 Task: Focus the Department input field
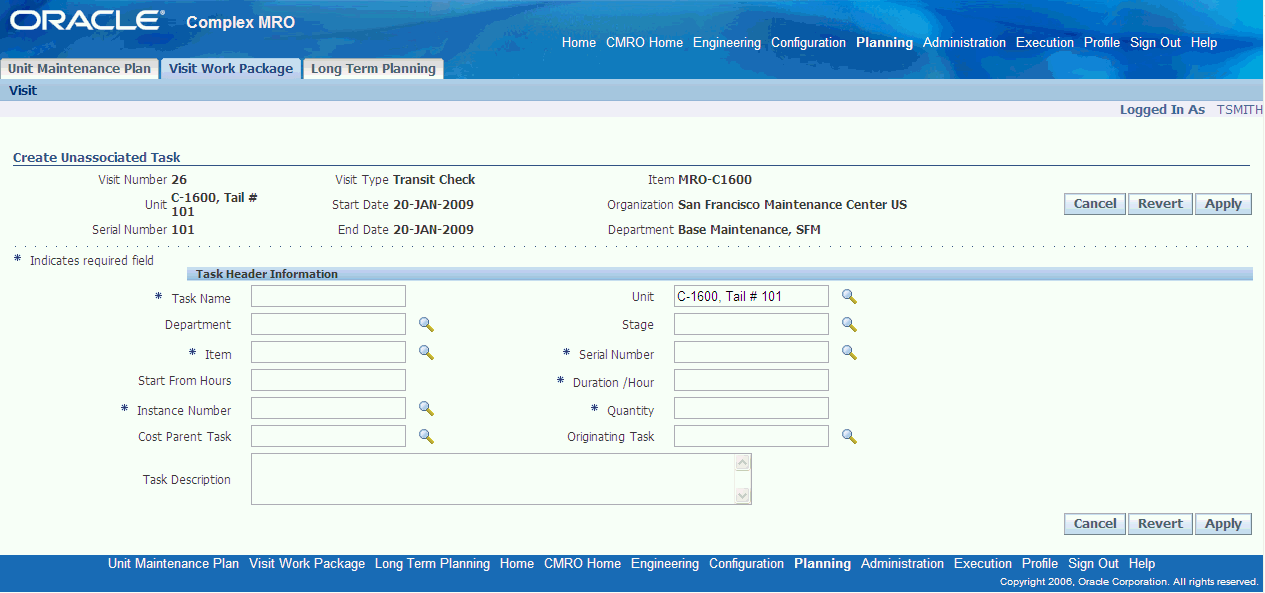tap(328, 324)
